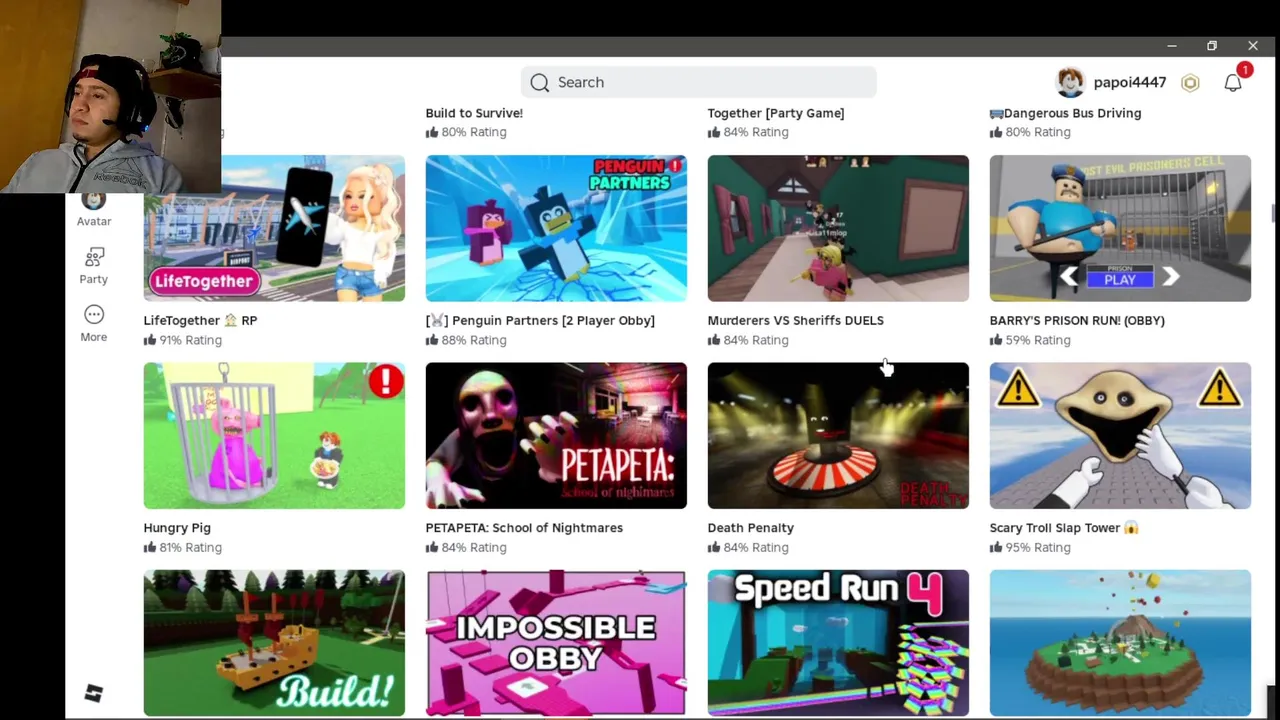Screen dimensions: 1280x720
Task: Click Murderers VS Sheriffs DUELS title
Action: click(x=796, y=320)
